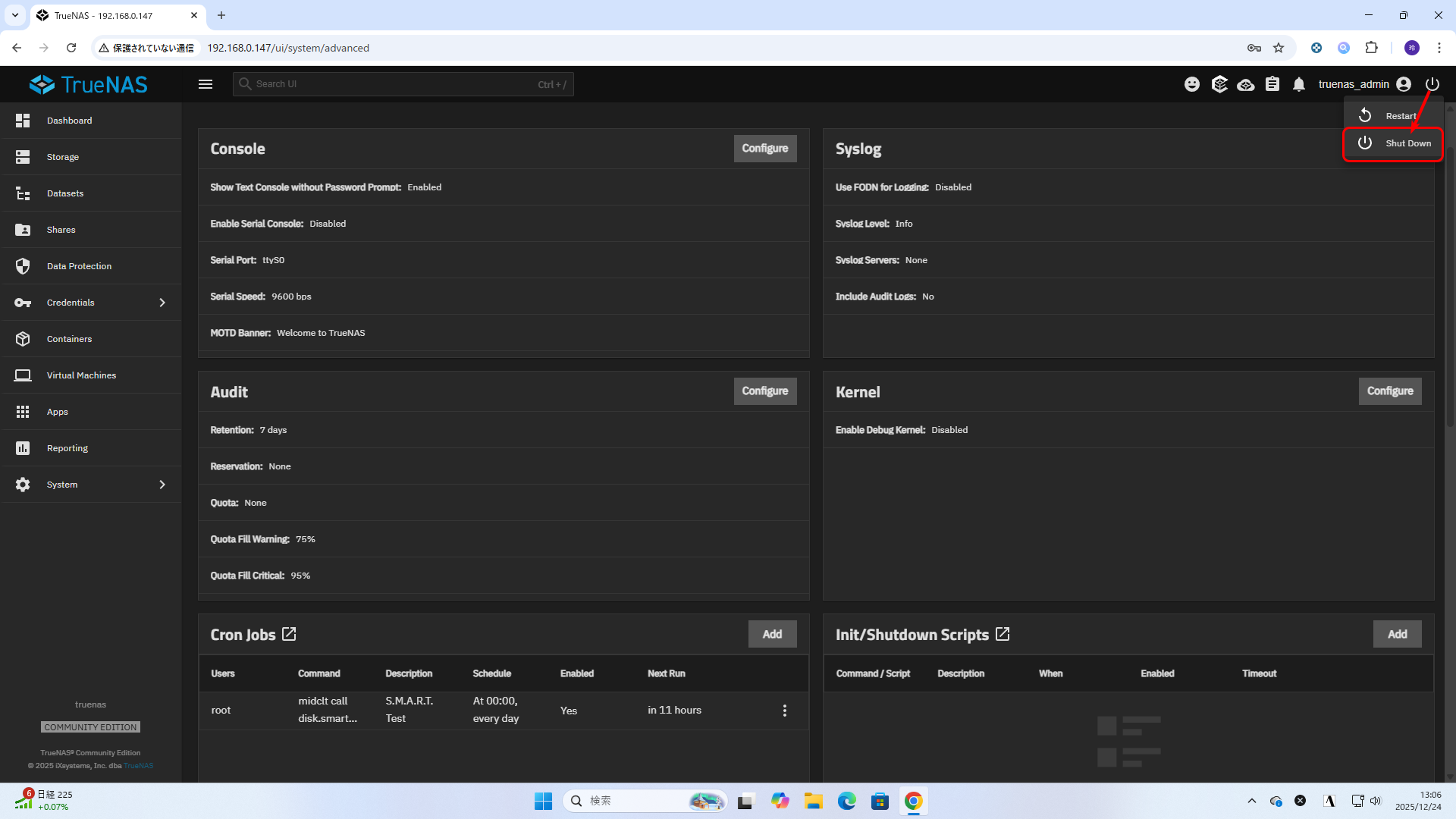Click Add button in Cron Jobs card
Image resolution: width=1456 pixels, height=819 pixels.
pyautogui.click(x=772, y=634)
